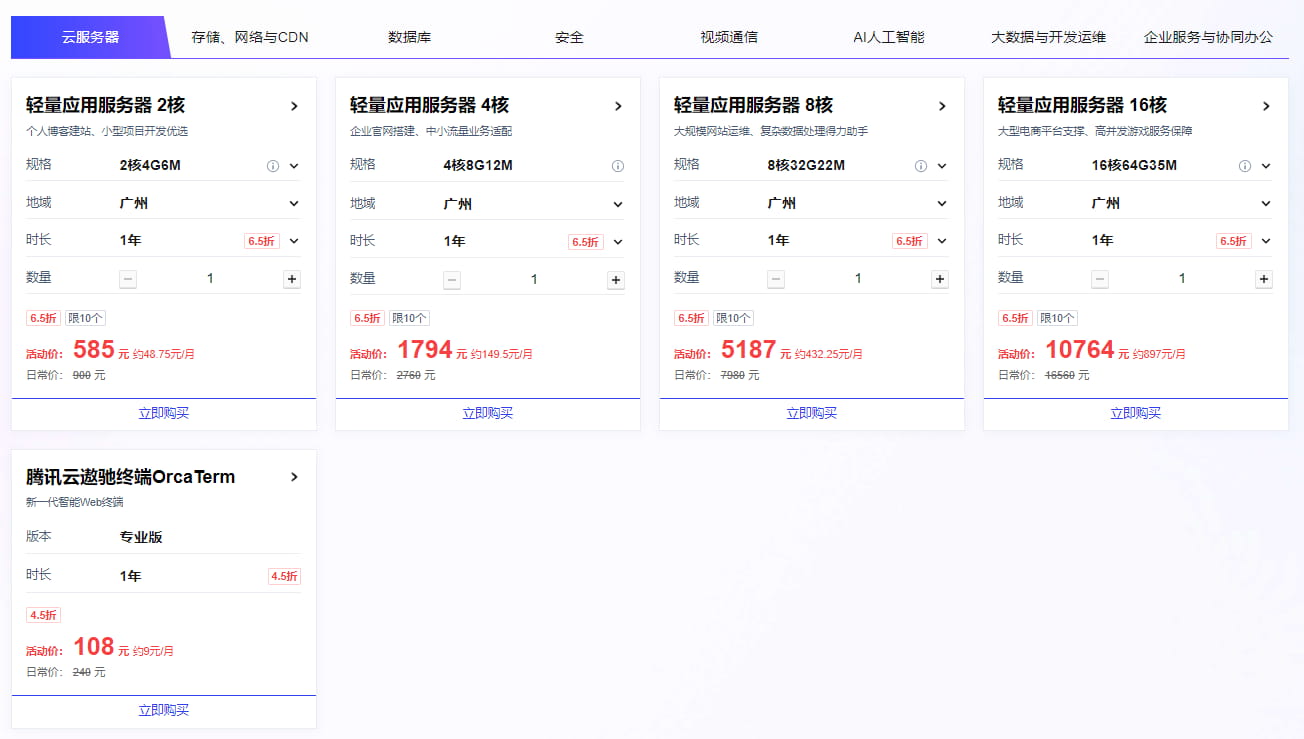The width and height of the screenshot is (1304, 739).
Task: Click arrow beside 腾讯云遨驰终端OrcaTerm title
Action: pos(294,477)
